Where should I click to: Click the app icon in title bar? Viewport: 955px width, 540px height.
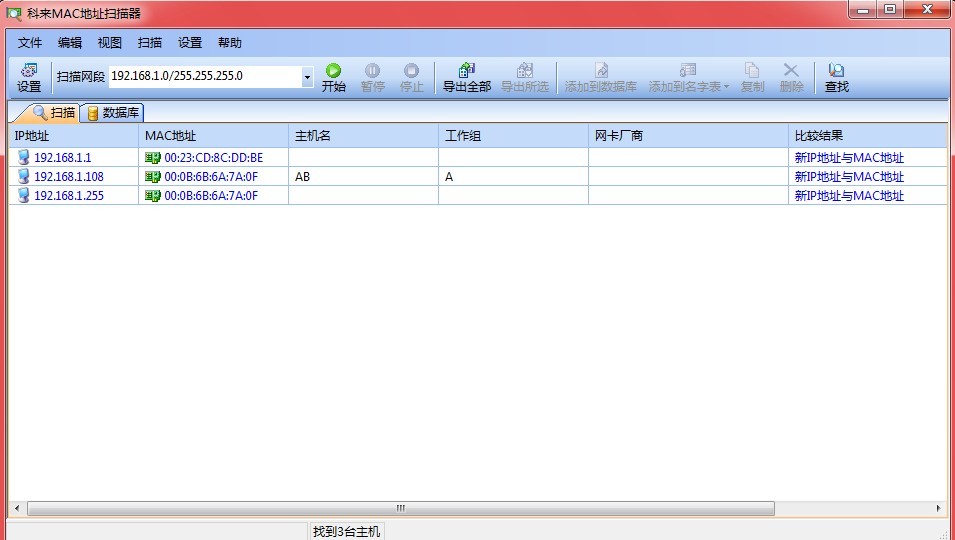pyautogui.click(x=13, y=13)
